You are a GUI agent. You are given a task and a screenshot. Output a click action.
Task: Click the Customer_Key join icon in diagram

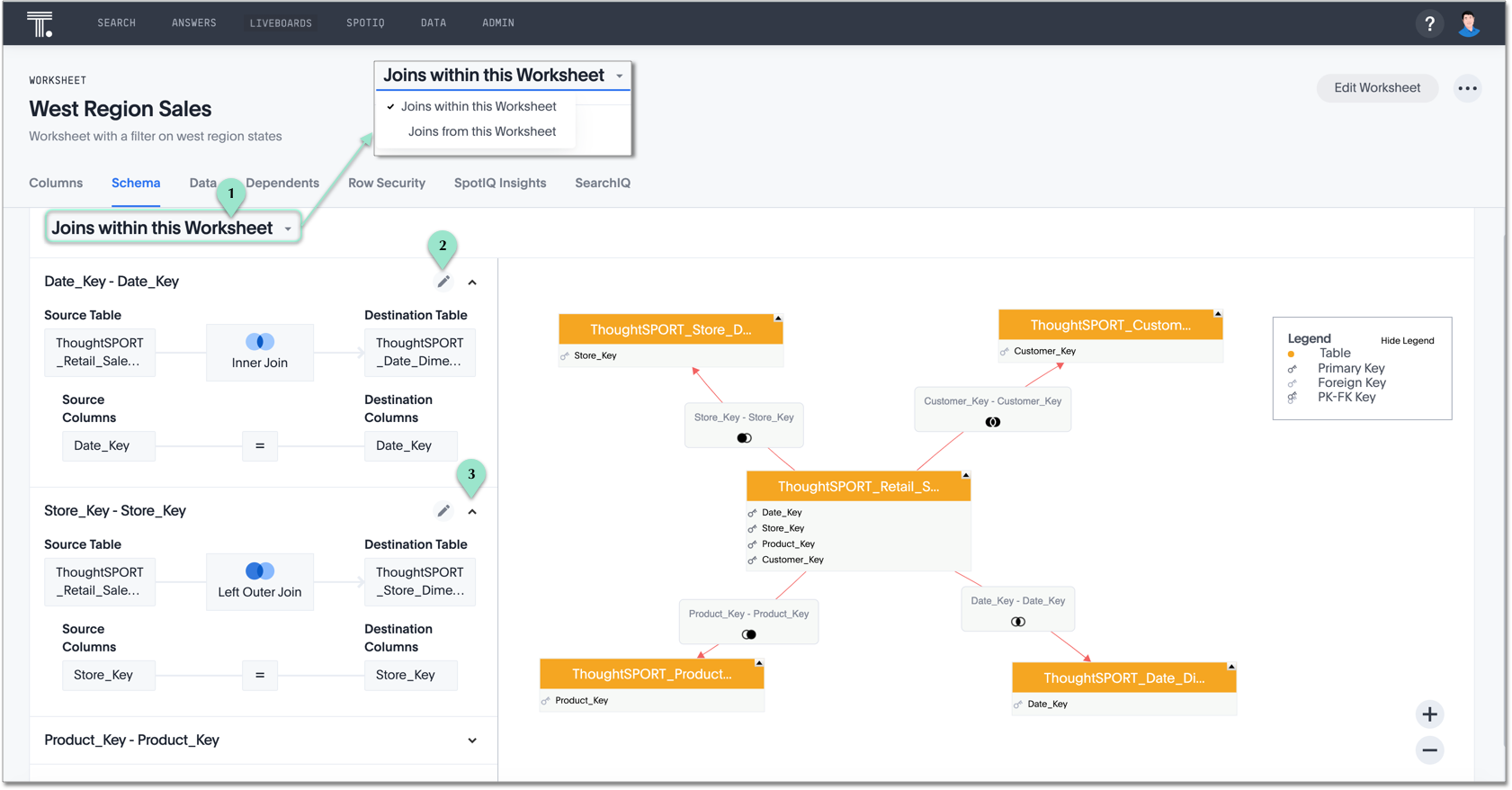click(992, 422)
